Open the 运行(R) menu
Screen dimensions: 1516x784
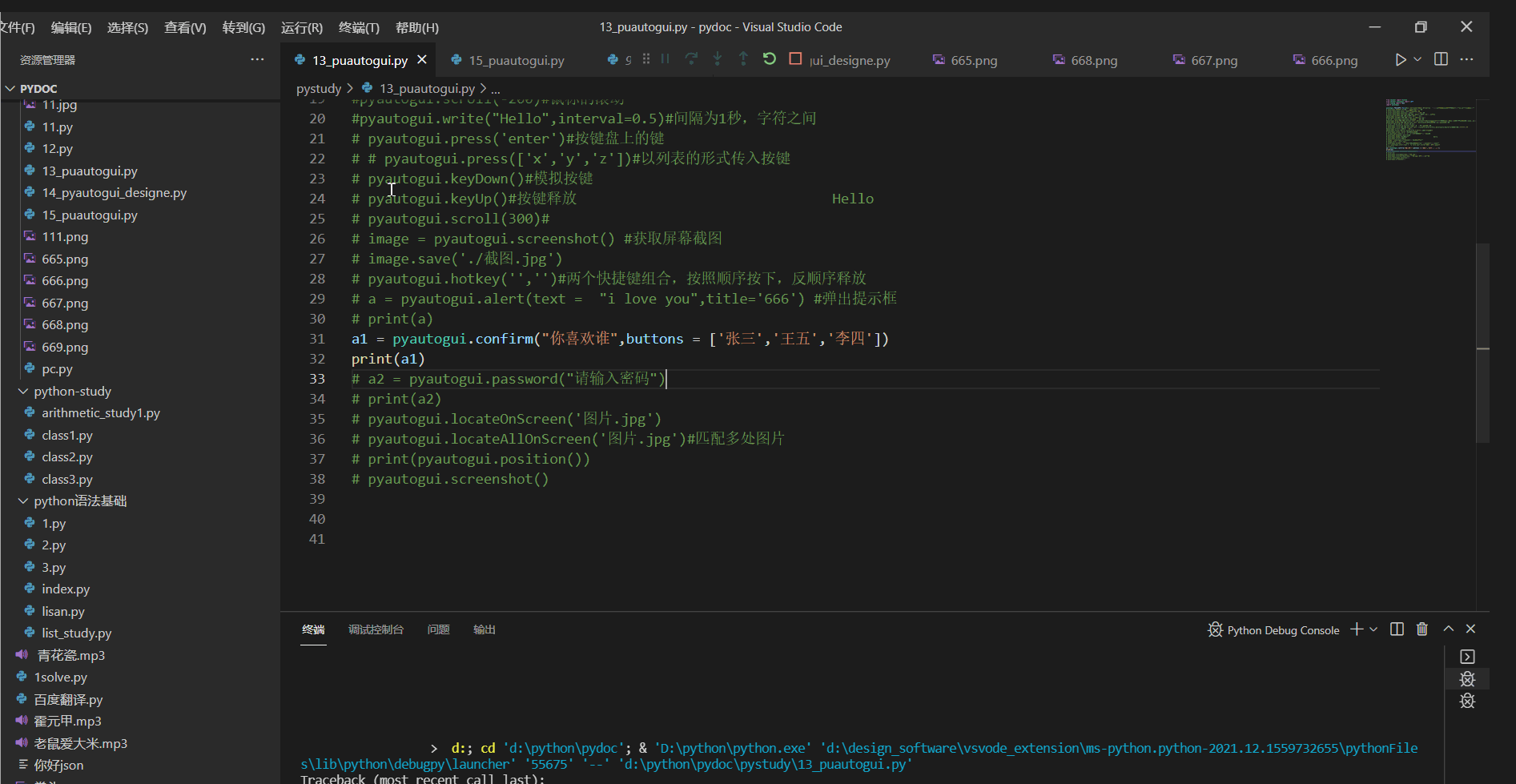[302, 27]
